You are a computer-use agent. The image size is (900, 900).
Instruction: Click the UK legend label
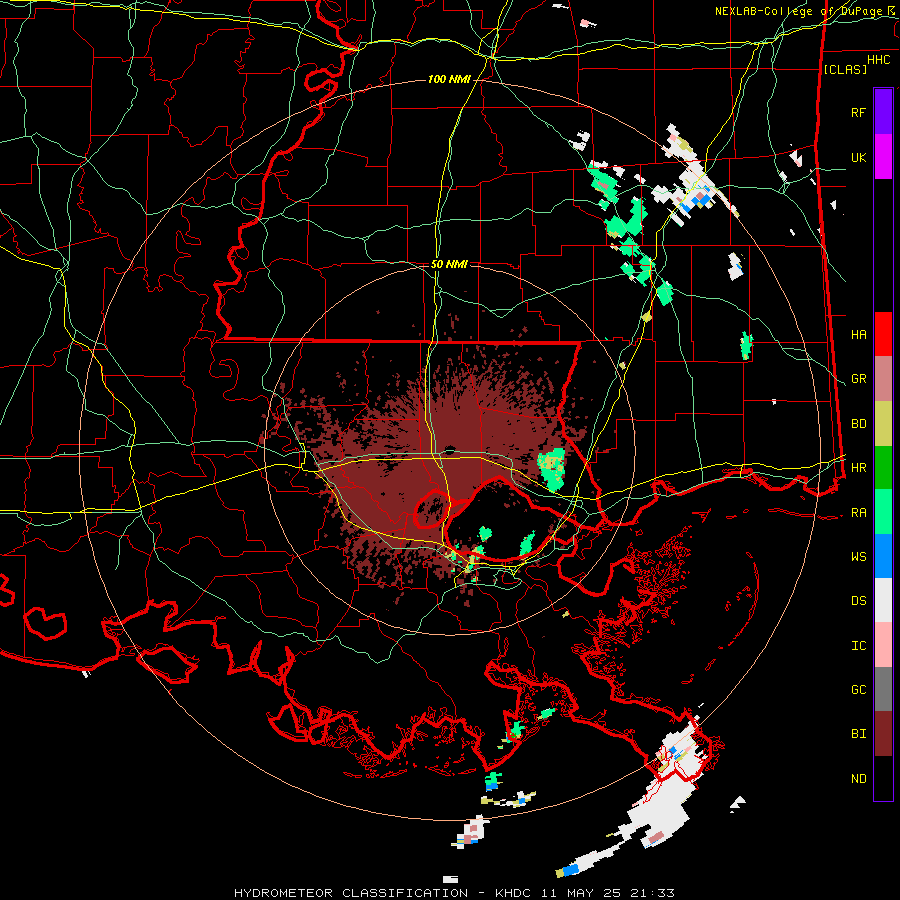pyautogui.click(x=858, y=157)
